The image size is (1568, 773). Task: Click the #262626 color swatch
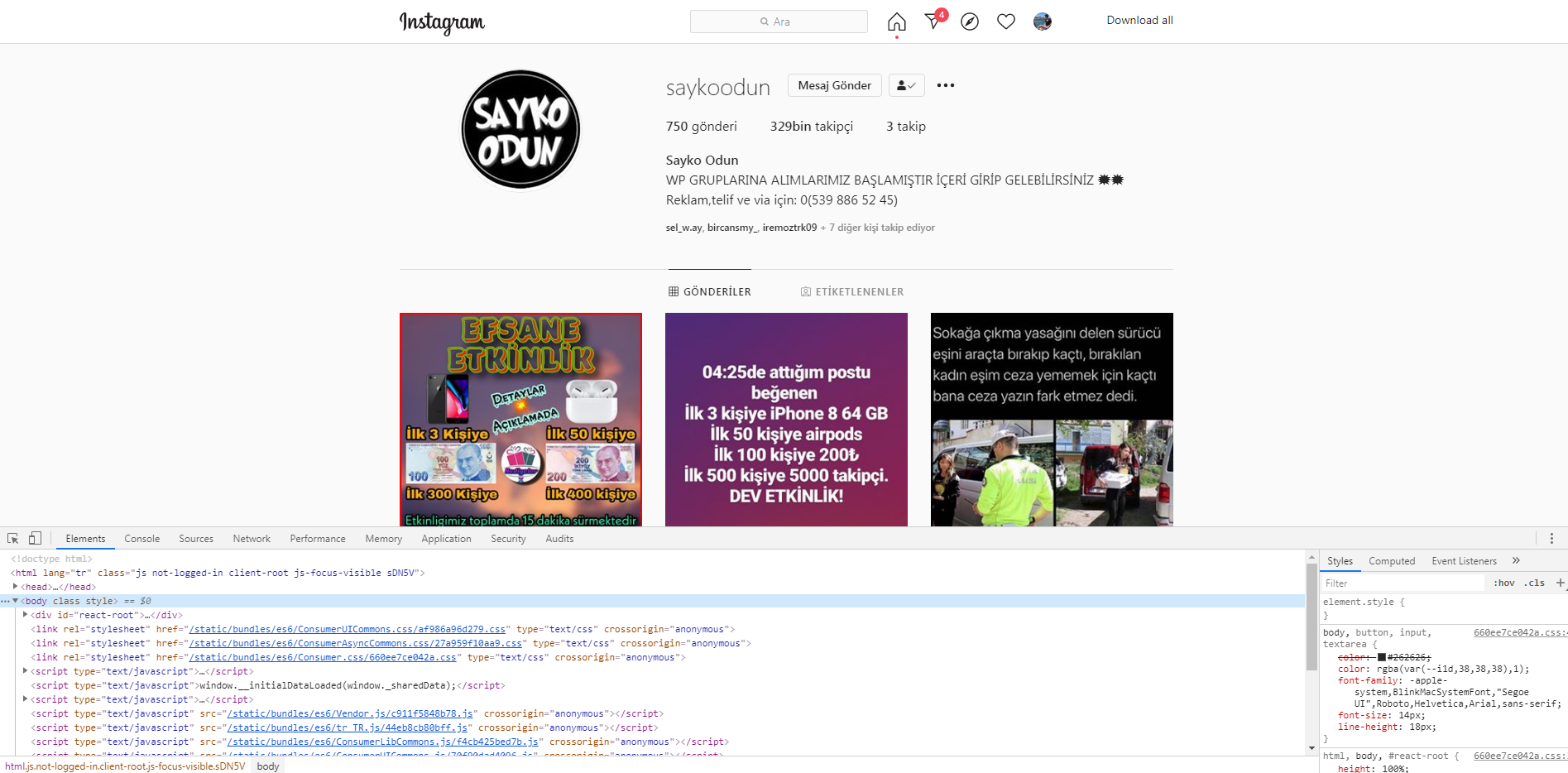(x=1382, y=657)
